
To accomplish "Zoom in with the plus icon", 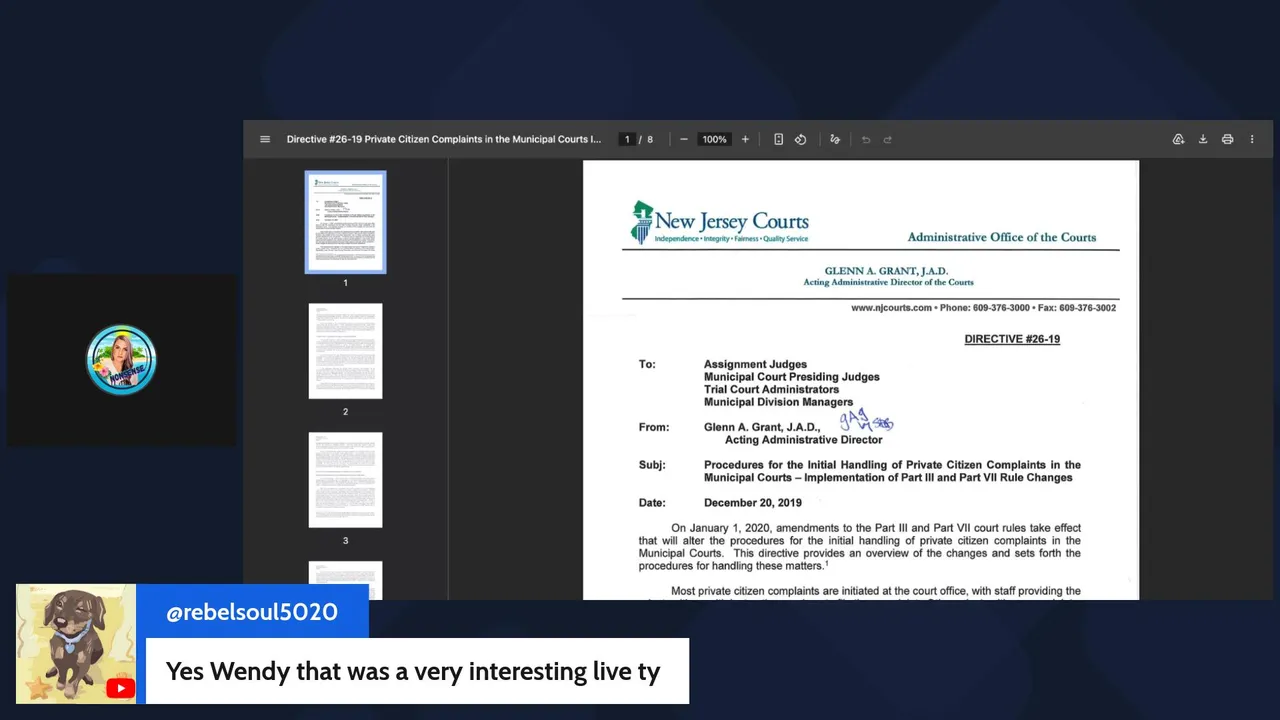I will [x=745, y=139].
